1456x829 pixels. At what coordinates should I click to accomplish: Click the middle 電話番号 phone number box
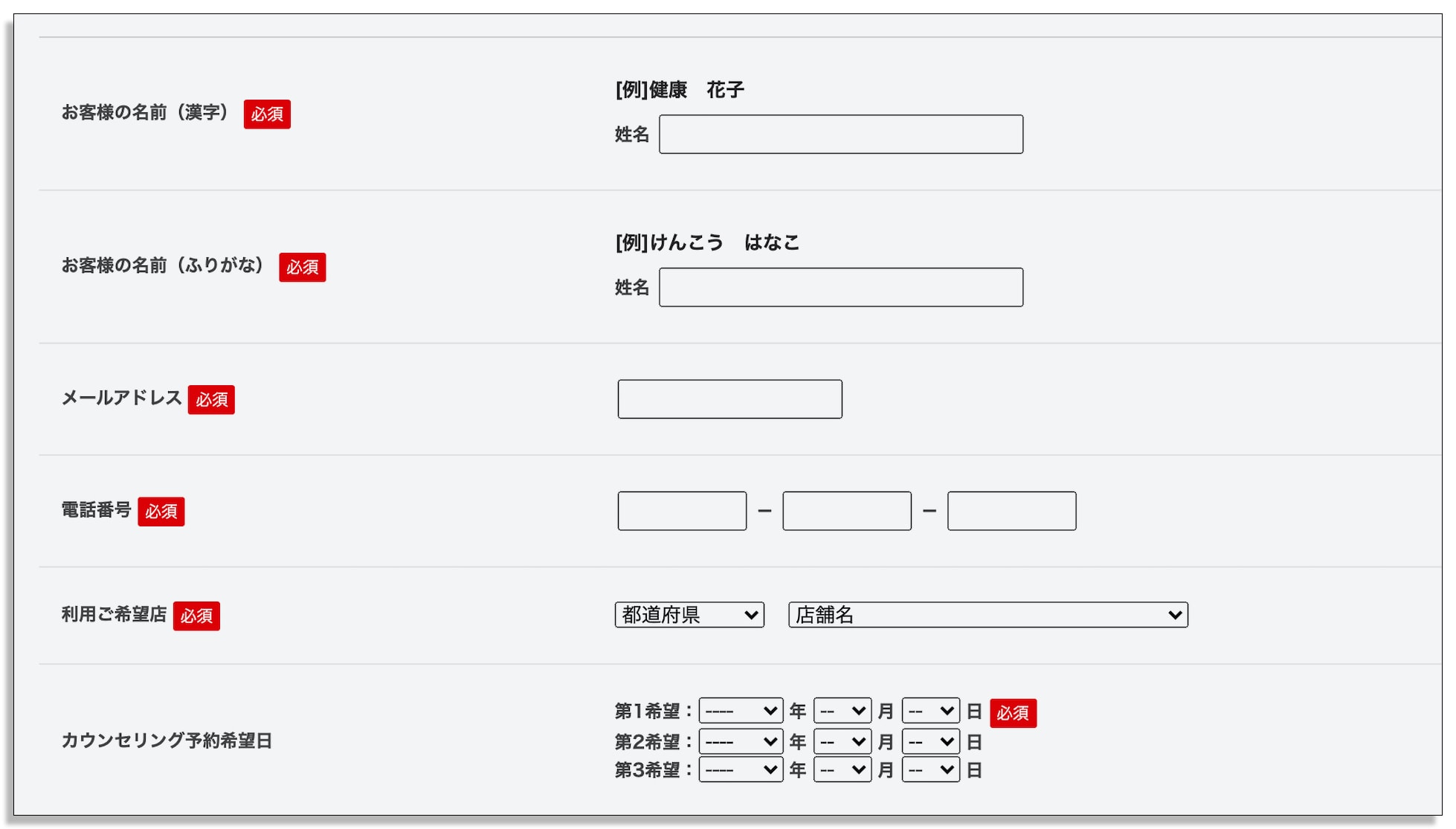847,511
